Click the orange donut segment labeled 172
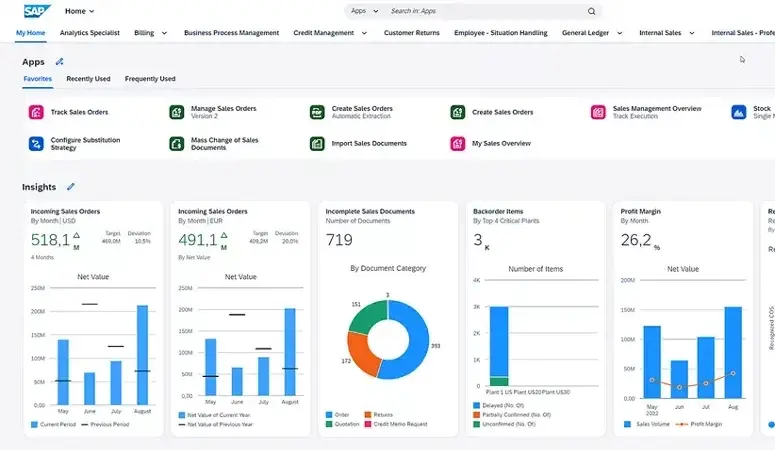Screen dimensions: 775x450 pos(360,354)
